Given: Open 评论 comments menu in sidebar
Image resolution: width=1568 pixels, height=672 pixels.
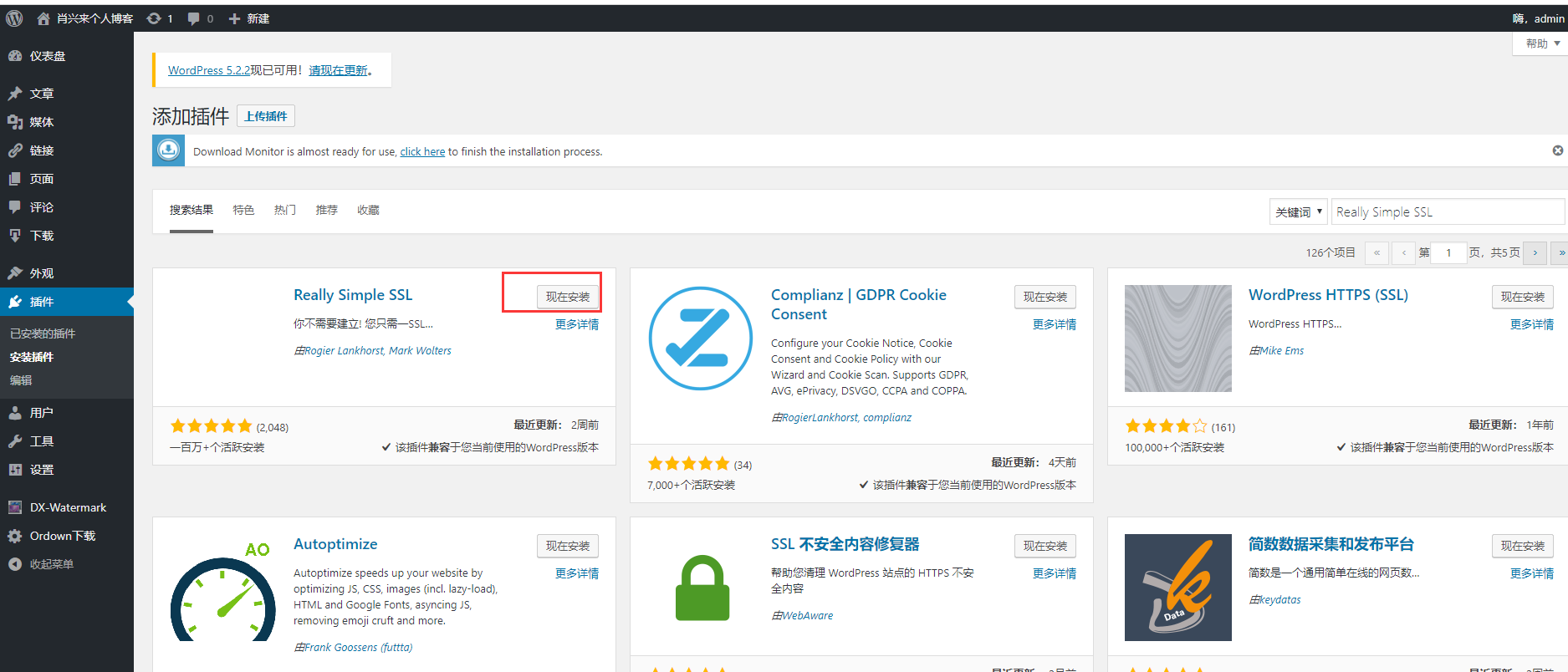Looking at the screenshot, I should pos(67,207).
